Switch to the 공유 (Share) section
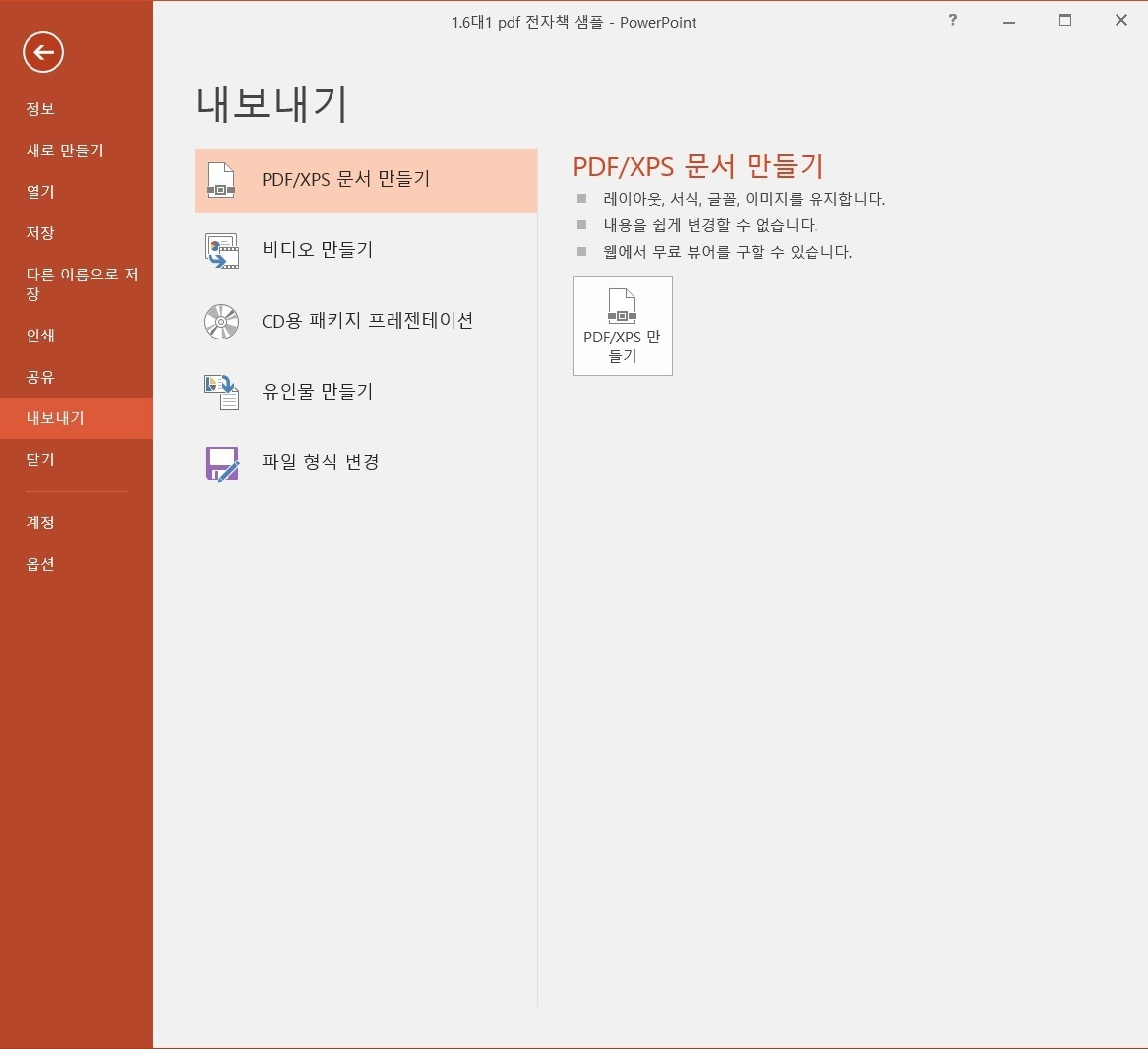1148x1049 pixels. click(40, 376)
